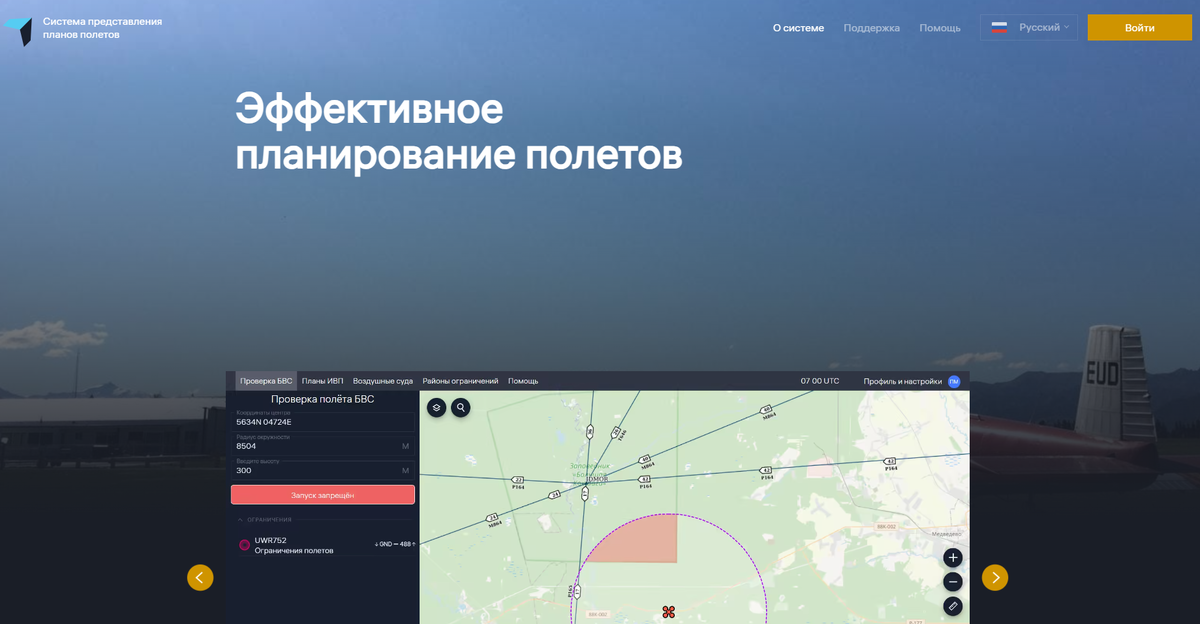
Task: Click the IDMOR waypoint label on map
Action: [x=596, y=479]
